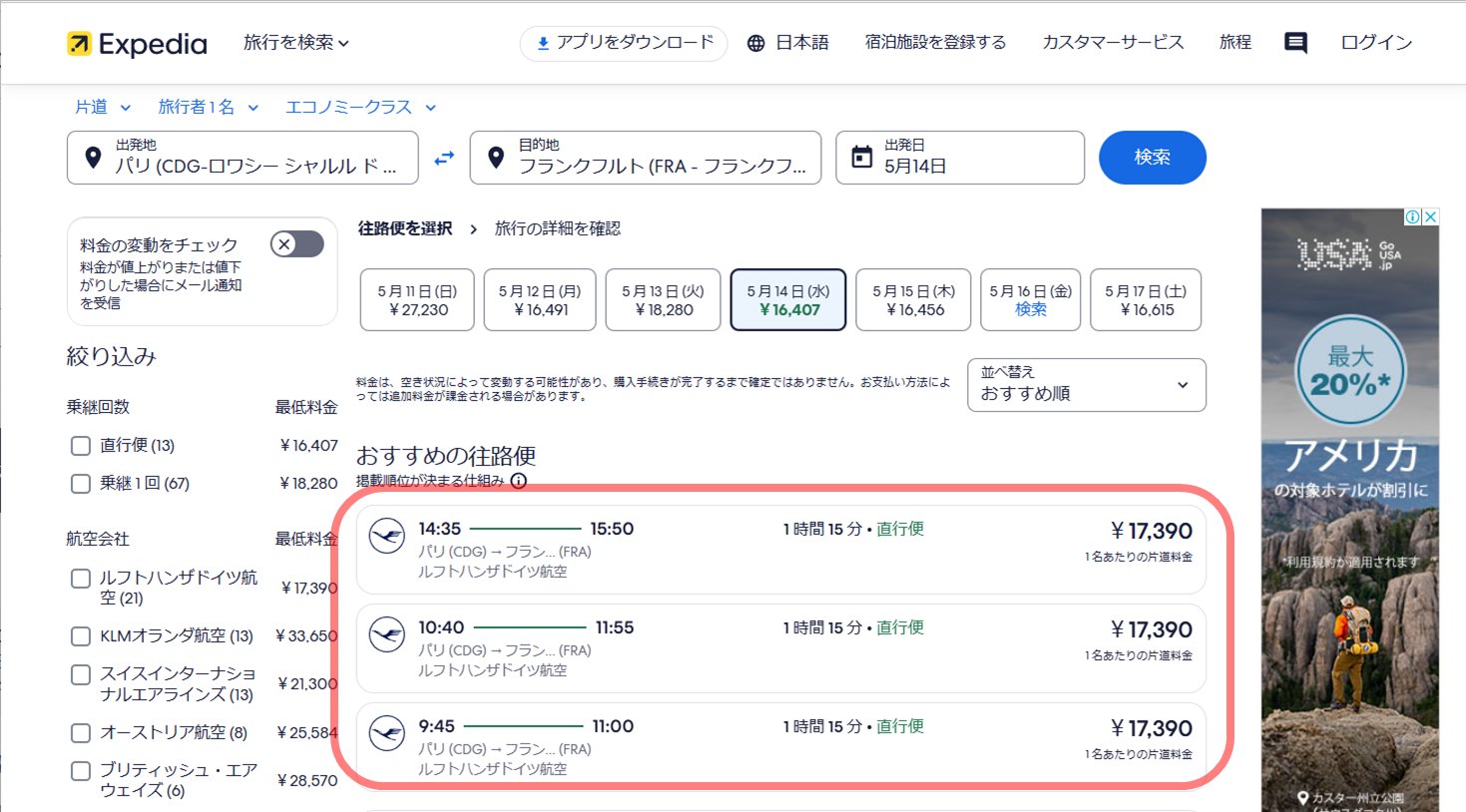This screenshot has height=812, width=1466.
Task: Click the 日本語 language selector
Action: tap(788, 43)
